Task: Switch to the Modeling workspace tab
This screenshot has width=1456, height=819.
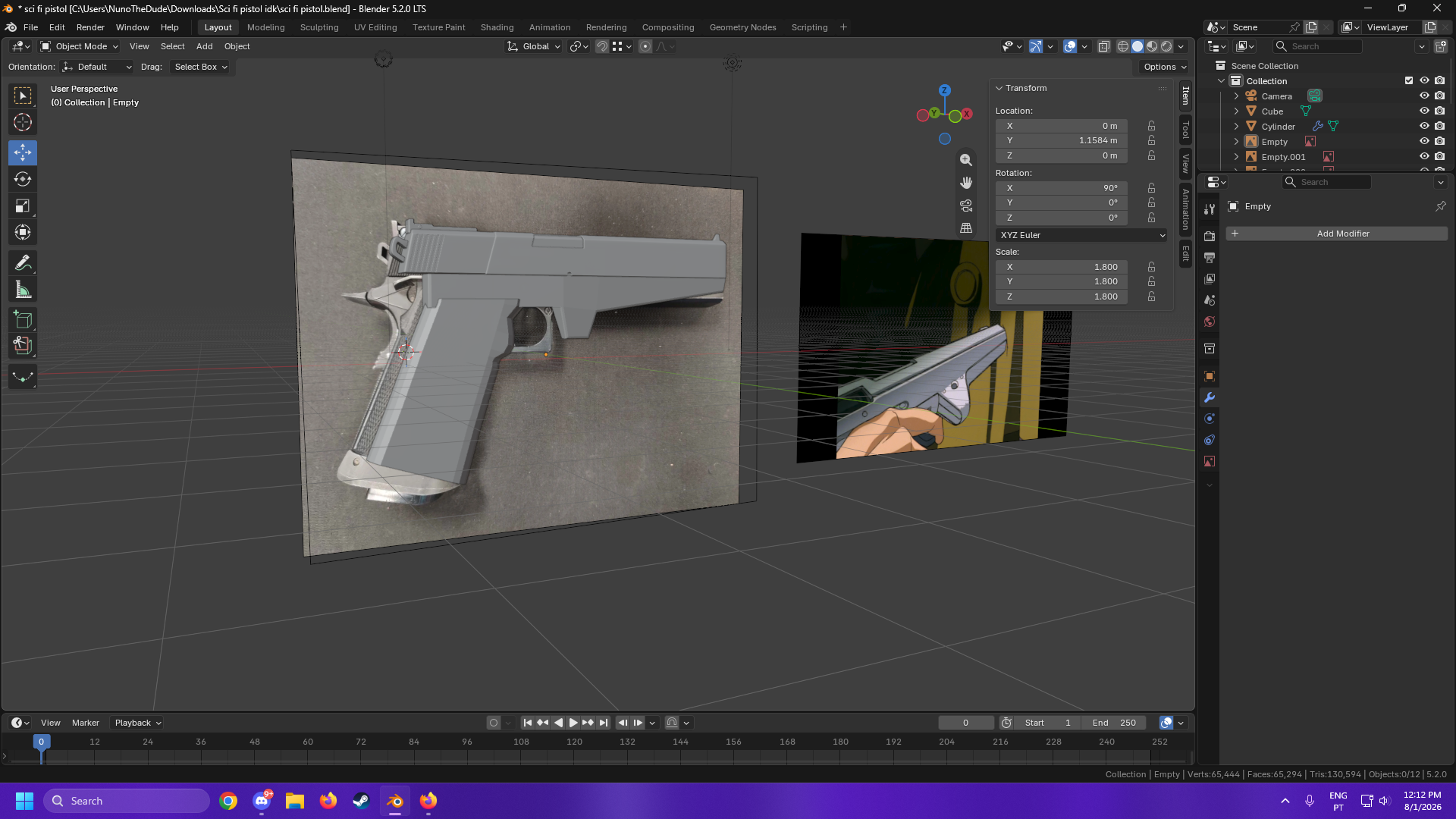Action: pyautogui.click(x=266, y=27)
